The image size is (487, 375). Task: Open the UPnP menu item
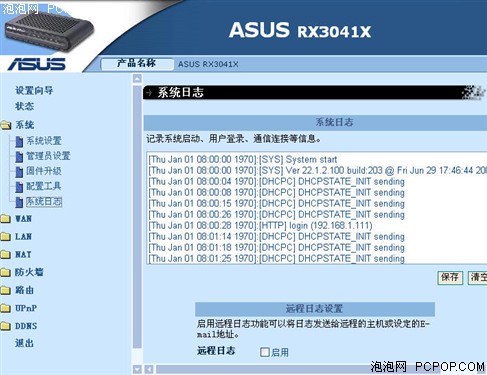[x=26, y=308]
